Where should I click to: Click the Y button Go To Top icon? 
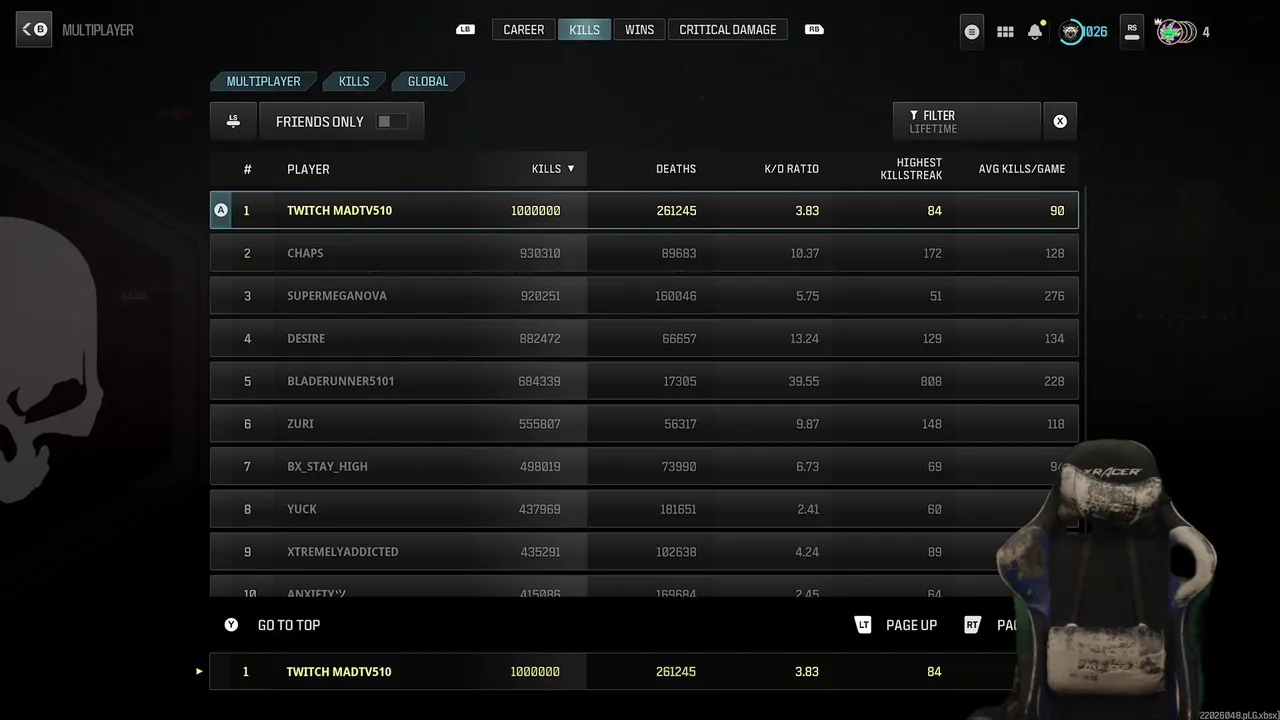coord(231,625)
